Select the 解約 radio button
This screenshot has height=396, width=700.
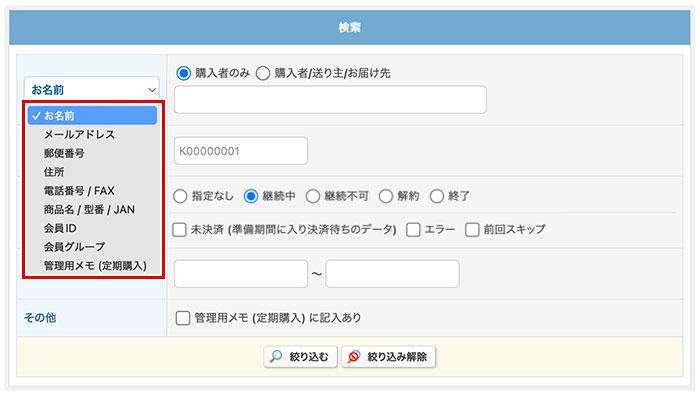(385, 196)
